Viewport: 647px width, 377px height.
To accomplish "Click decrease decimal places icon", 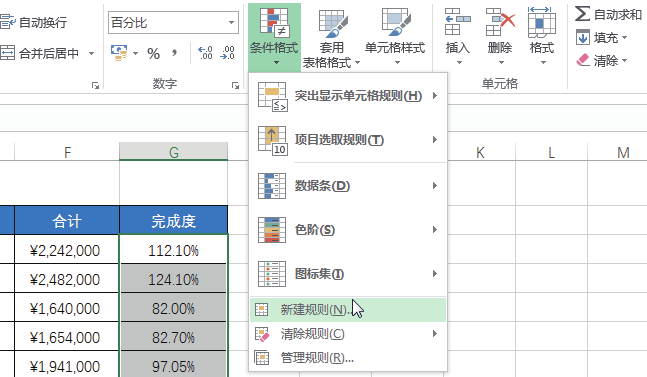I will pos(227,53).
